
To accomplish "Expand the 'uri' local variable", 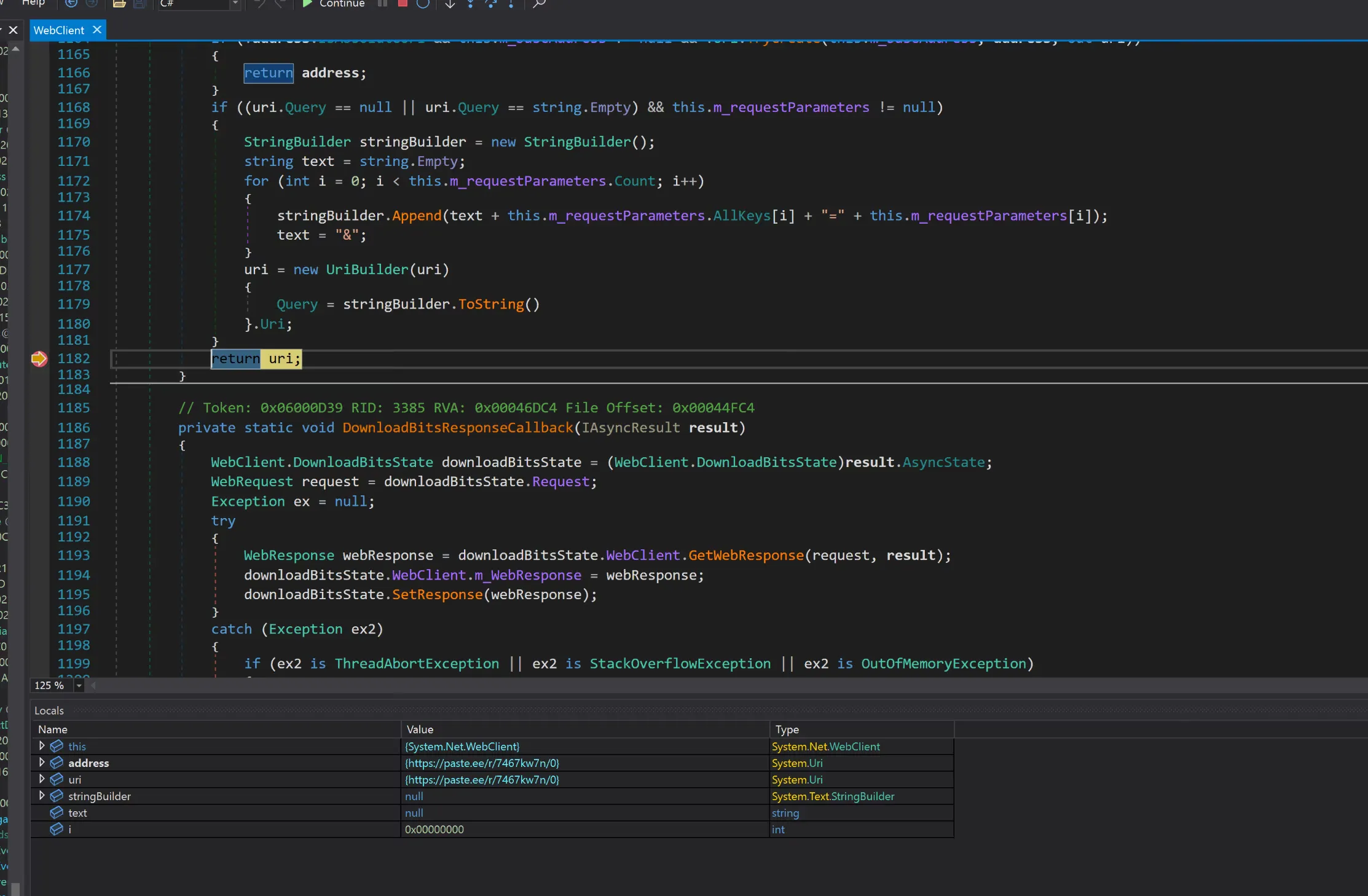I will pos(42,779).
